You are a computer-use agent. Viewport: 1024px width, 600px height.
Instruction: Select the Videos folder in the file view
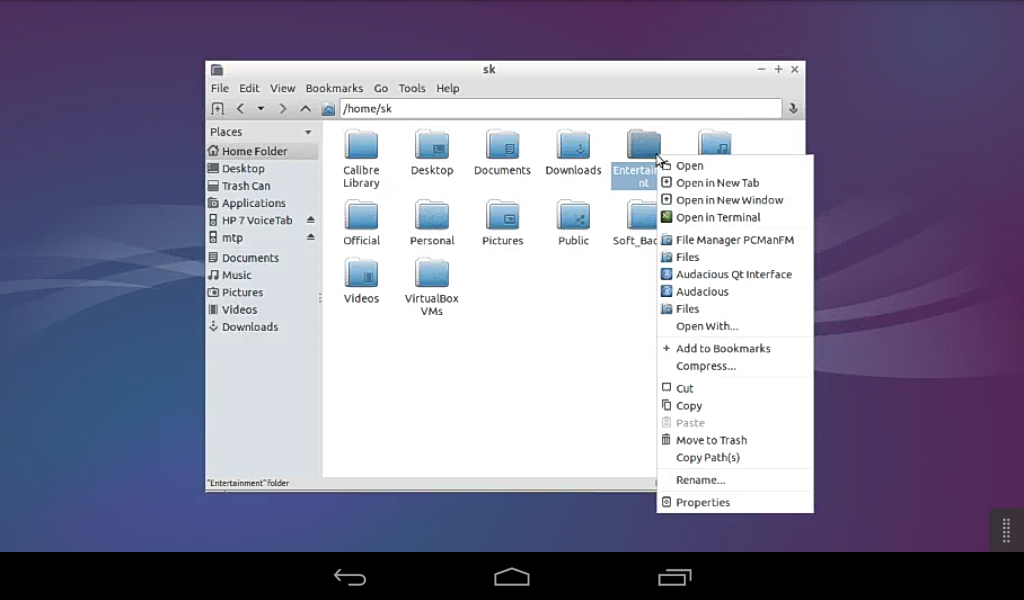(361, 273)
